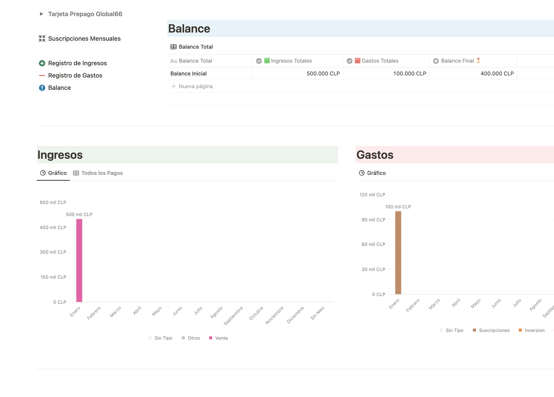Toggle the Suscripciones legend entry
Screen dimensions: 554x397
(x=491, y=331)
